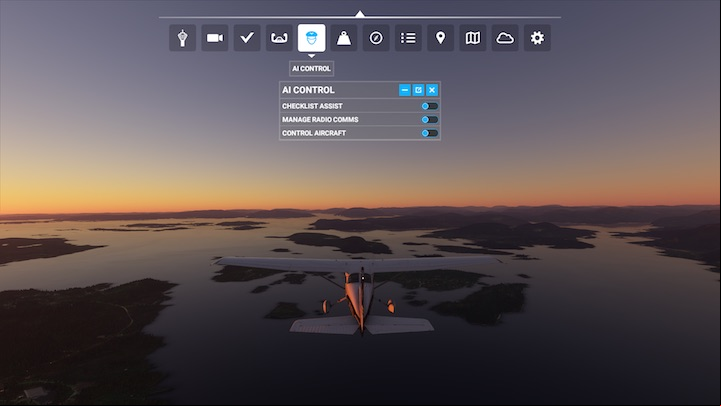Open the Fuel and Weight toolbar icon
This screenshot has height=406, width=721.
(x=343, y=38)
